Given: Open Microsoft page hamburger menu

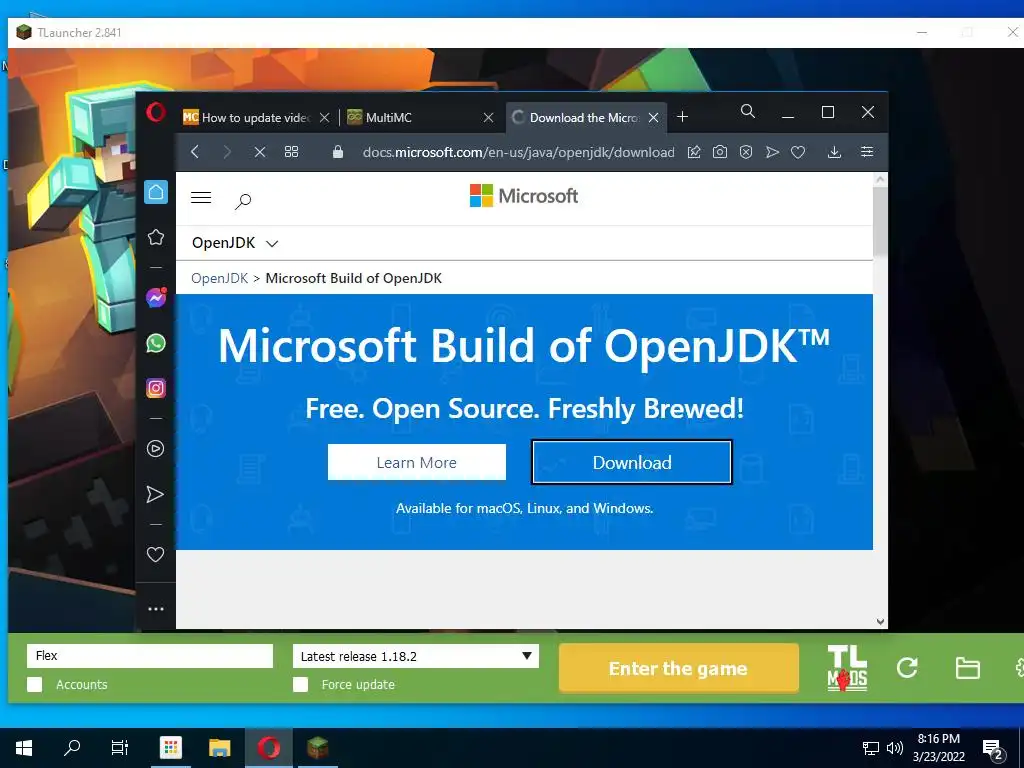Looking at the screenshot, I should pyautogui.click(x=201, y=197).
